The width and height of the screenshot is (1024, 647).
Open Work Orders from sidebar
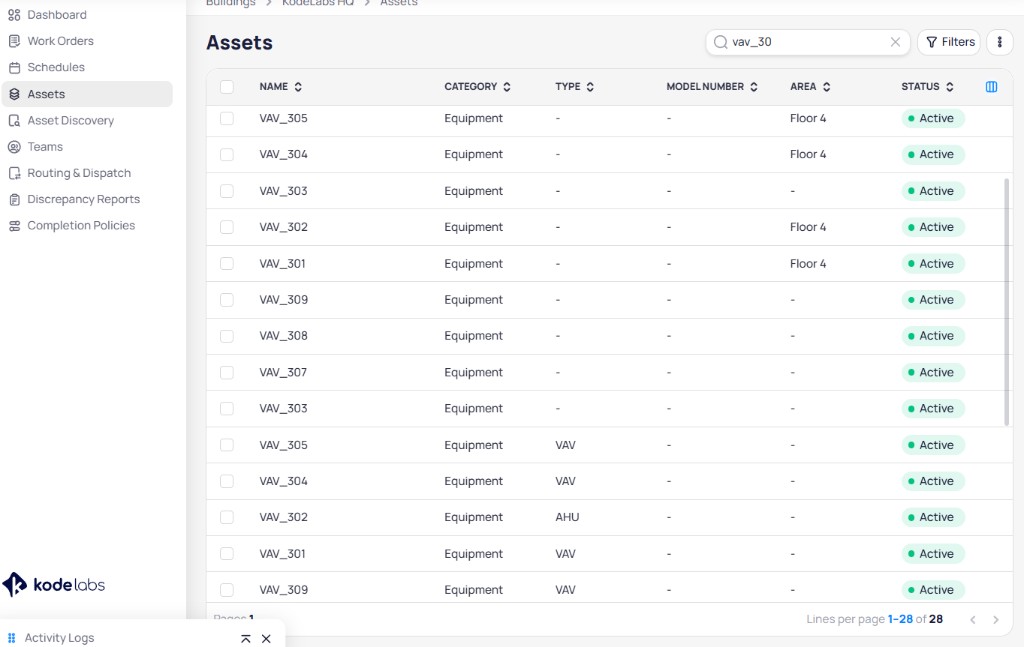[60, 40]
